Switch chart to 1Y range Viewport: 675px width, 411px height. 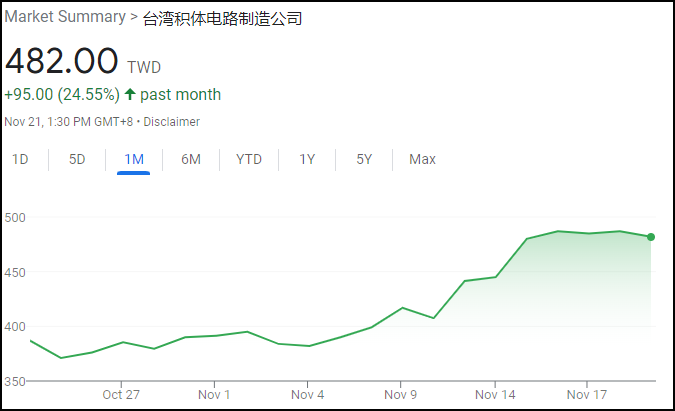click(x=307, y=160)
